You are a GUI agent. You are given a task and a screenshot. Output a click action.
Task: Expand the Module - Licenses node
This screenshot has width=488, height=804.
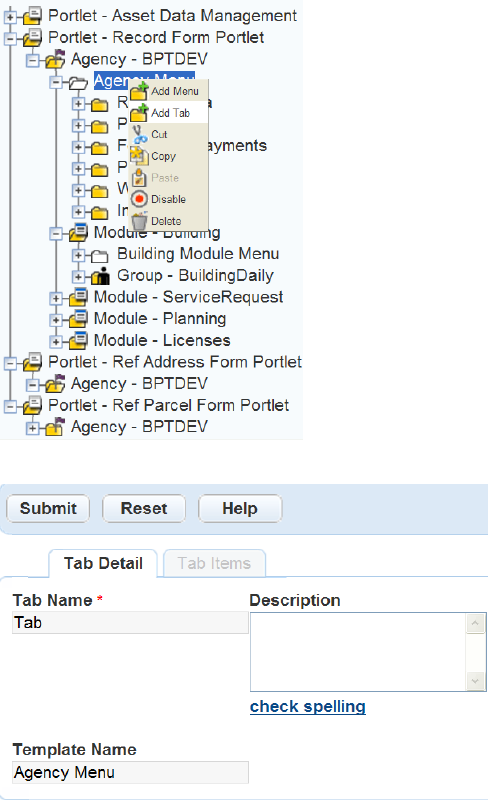[x=55, y=341]
